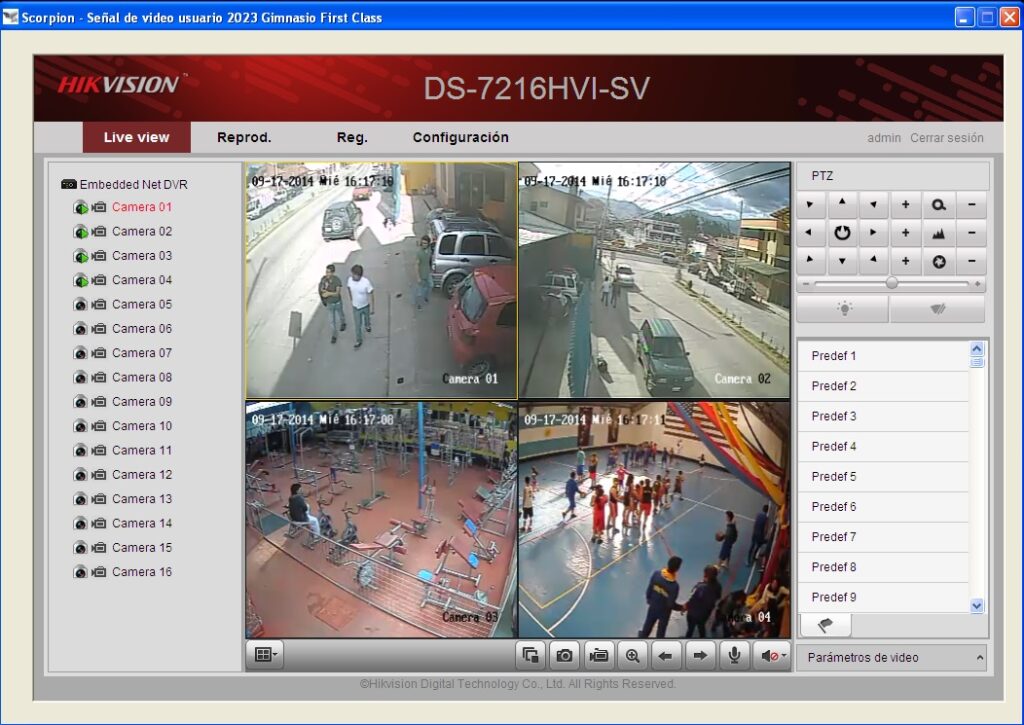Pan PTZ camera left

coord(810,233)
